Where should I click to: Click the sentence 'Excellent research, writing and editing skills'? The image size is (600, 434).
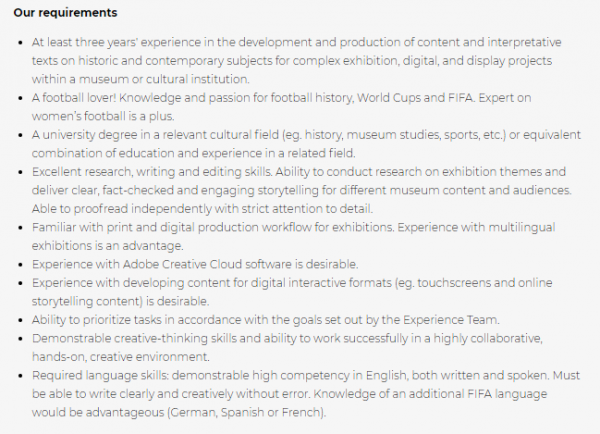pyautogui.click(x=152, y=172)
